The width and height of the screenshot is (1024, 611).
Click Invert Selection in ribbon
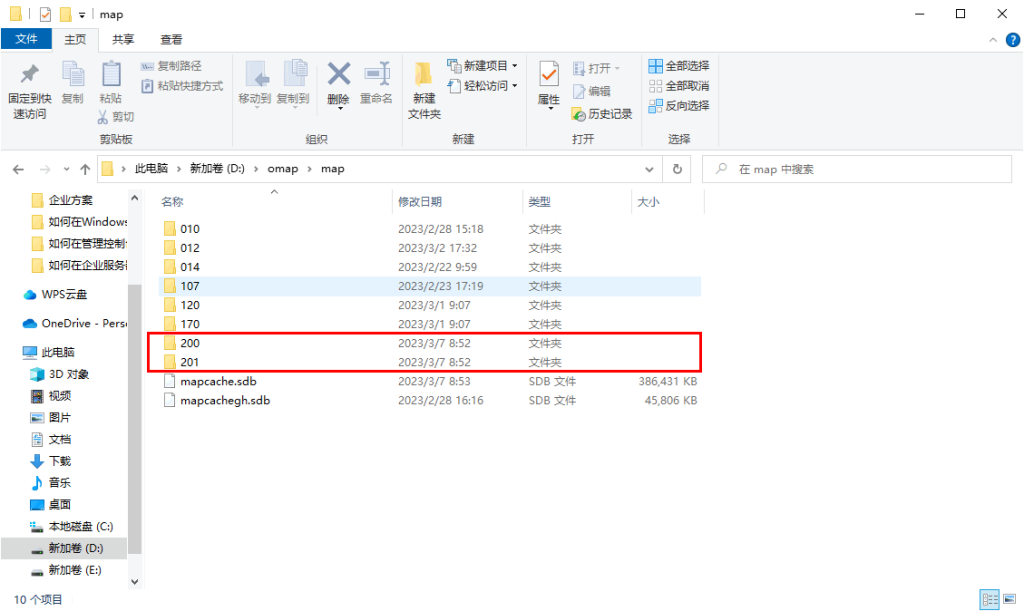(679, 105)
